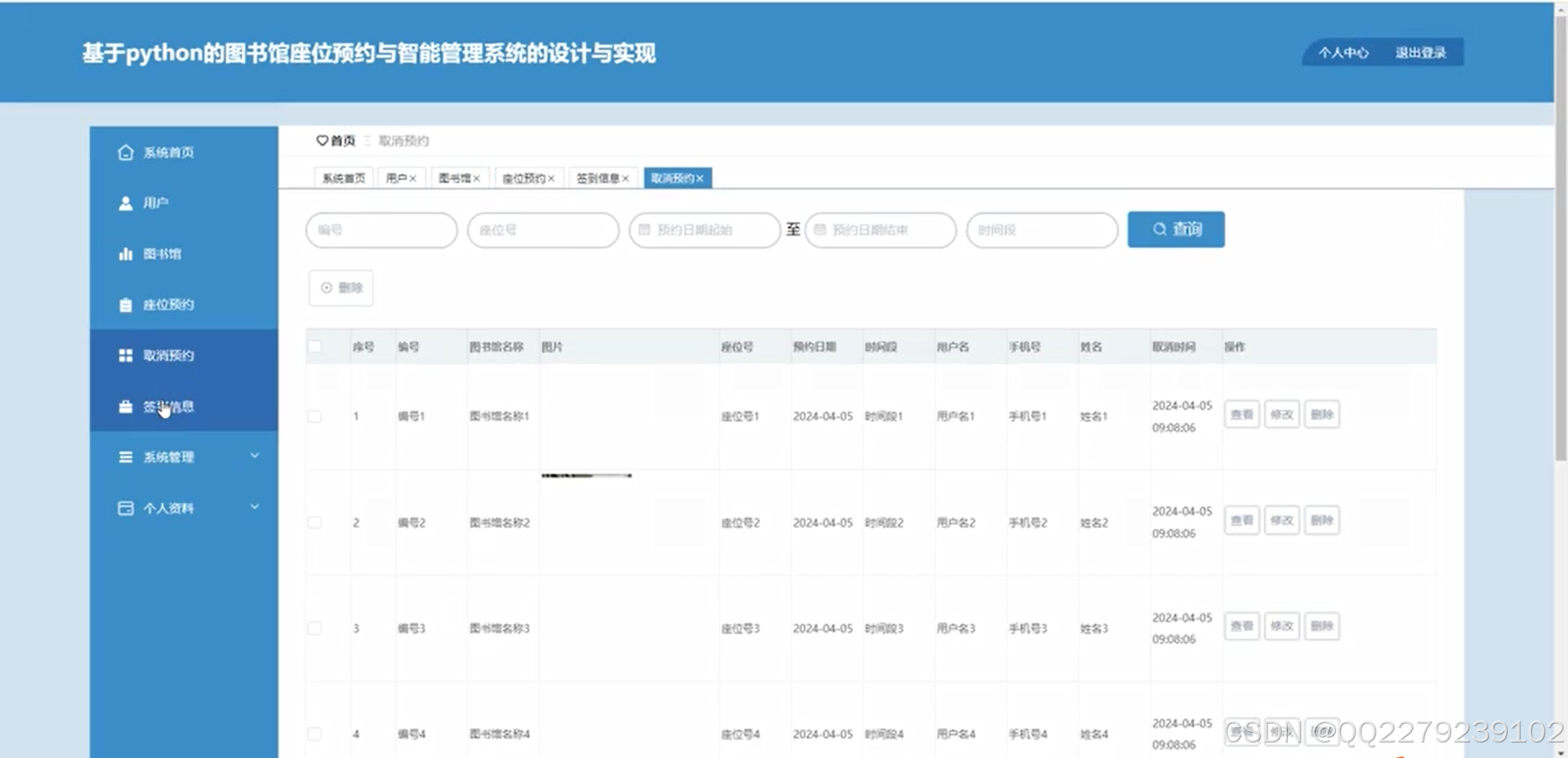Click 删除 button in row 编号3
This screenshot has width=1568, height=758.
click(x=1321, y=626)
